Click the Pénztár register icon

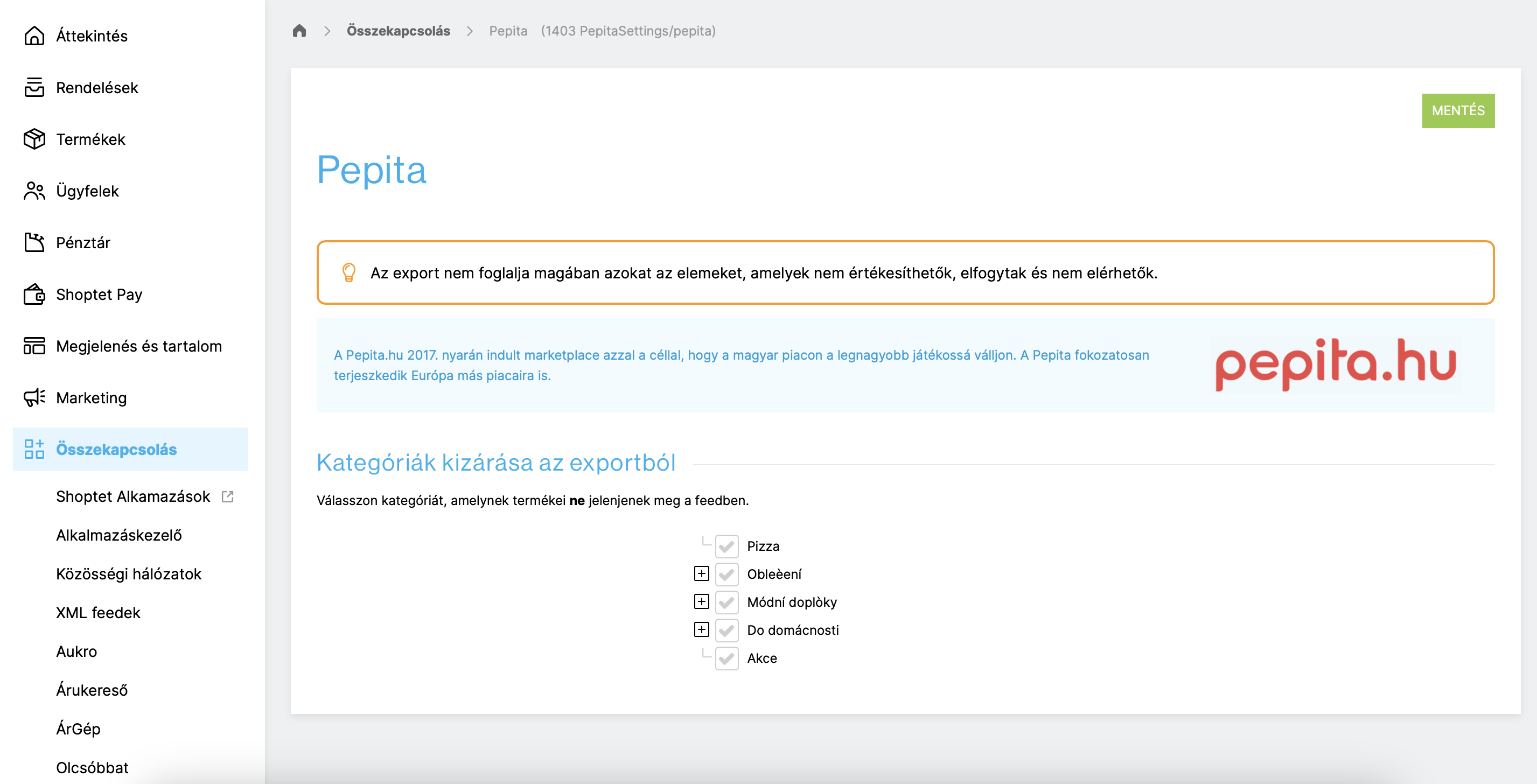34,242
